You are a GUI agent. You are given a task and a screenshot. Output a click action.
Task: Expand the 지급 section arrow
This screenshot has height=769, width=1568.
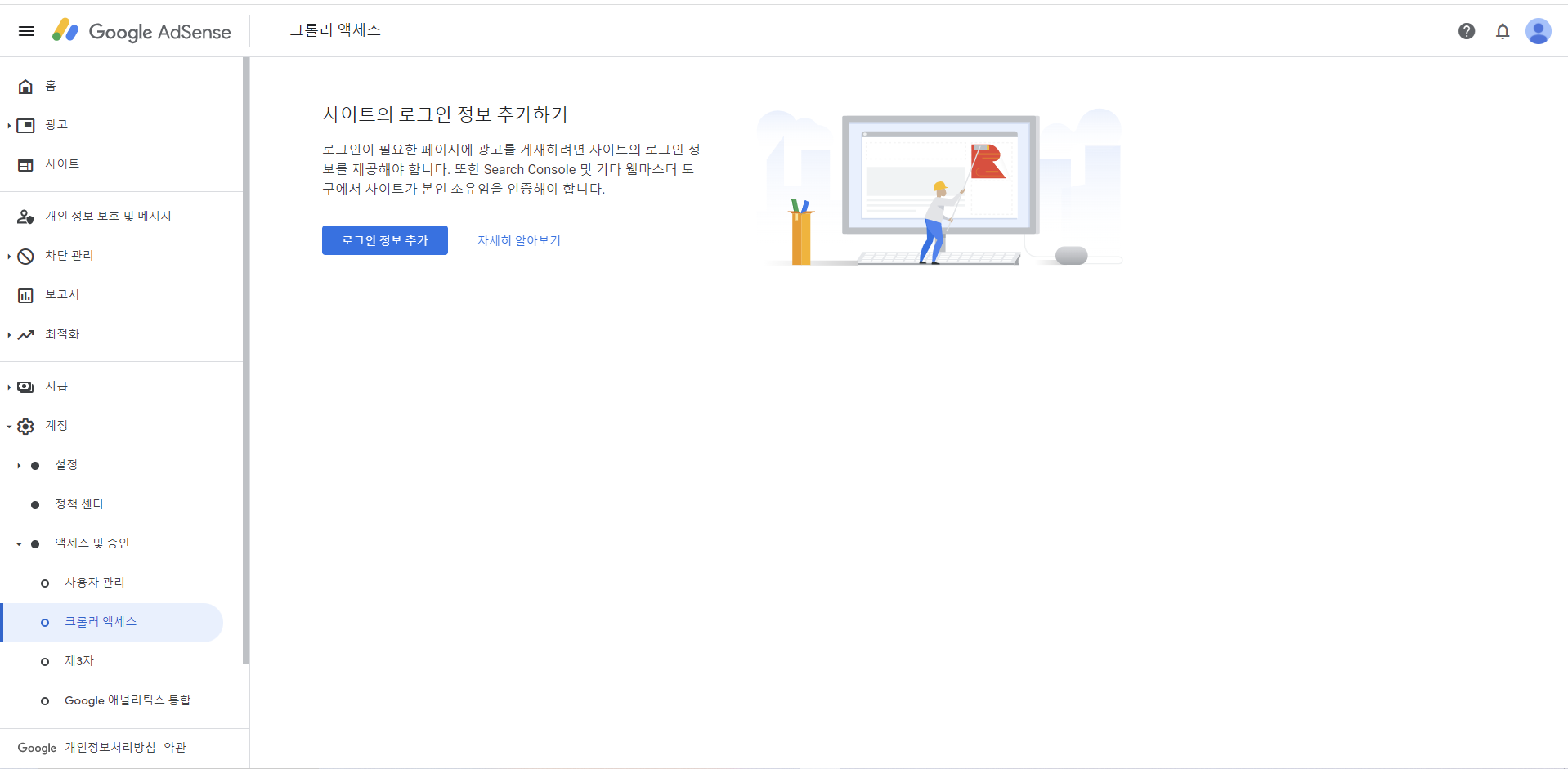9,387
